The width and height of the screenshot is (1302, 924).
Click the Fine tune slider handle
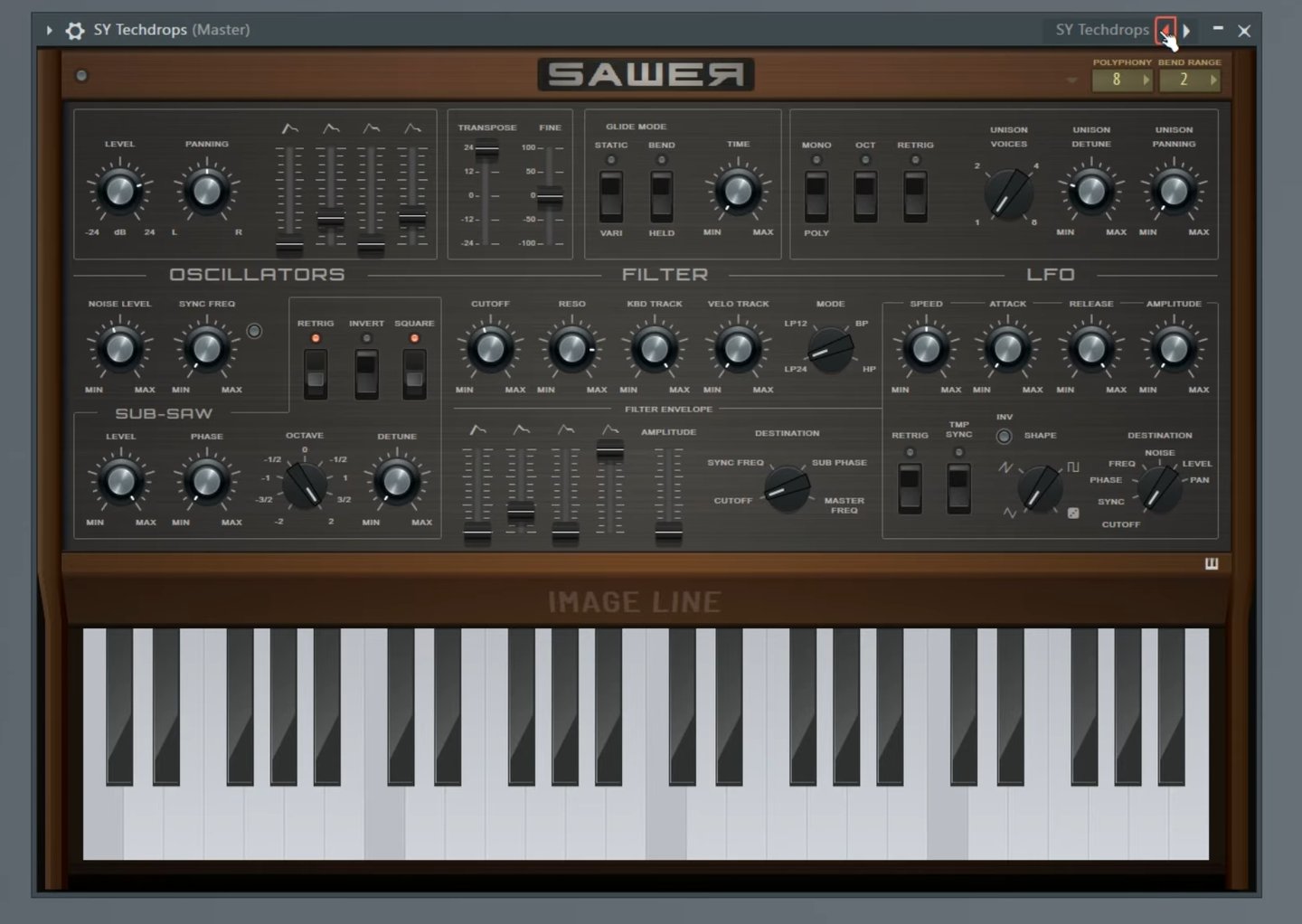(550, 196)
